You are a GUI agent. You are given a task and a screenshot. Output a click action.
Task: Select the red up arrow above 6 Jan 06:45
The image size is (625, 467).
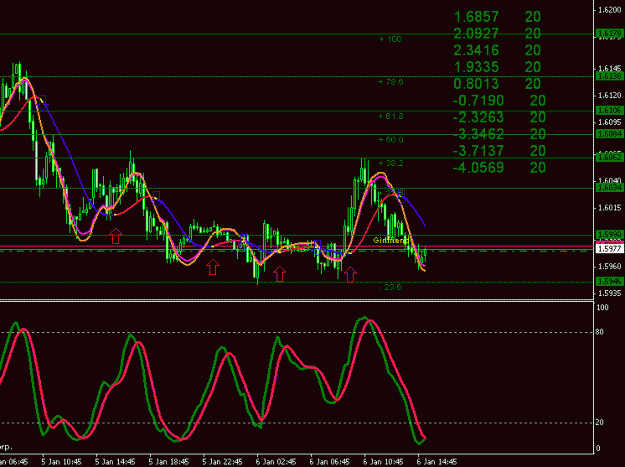click(x=350, y=275)
